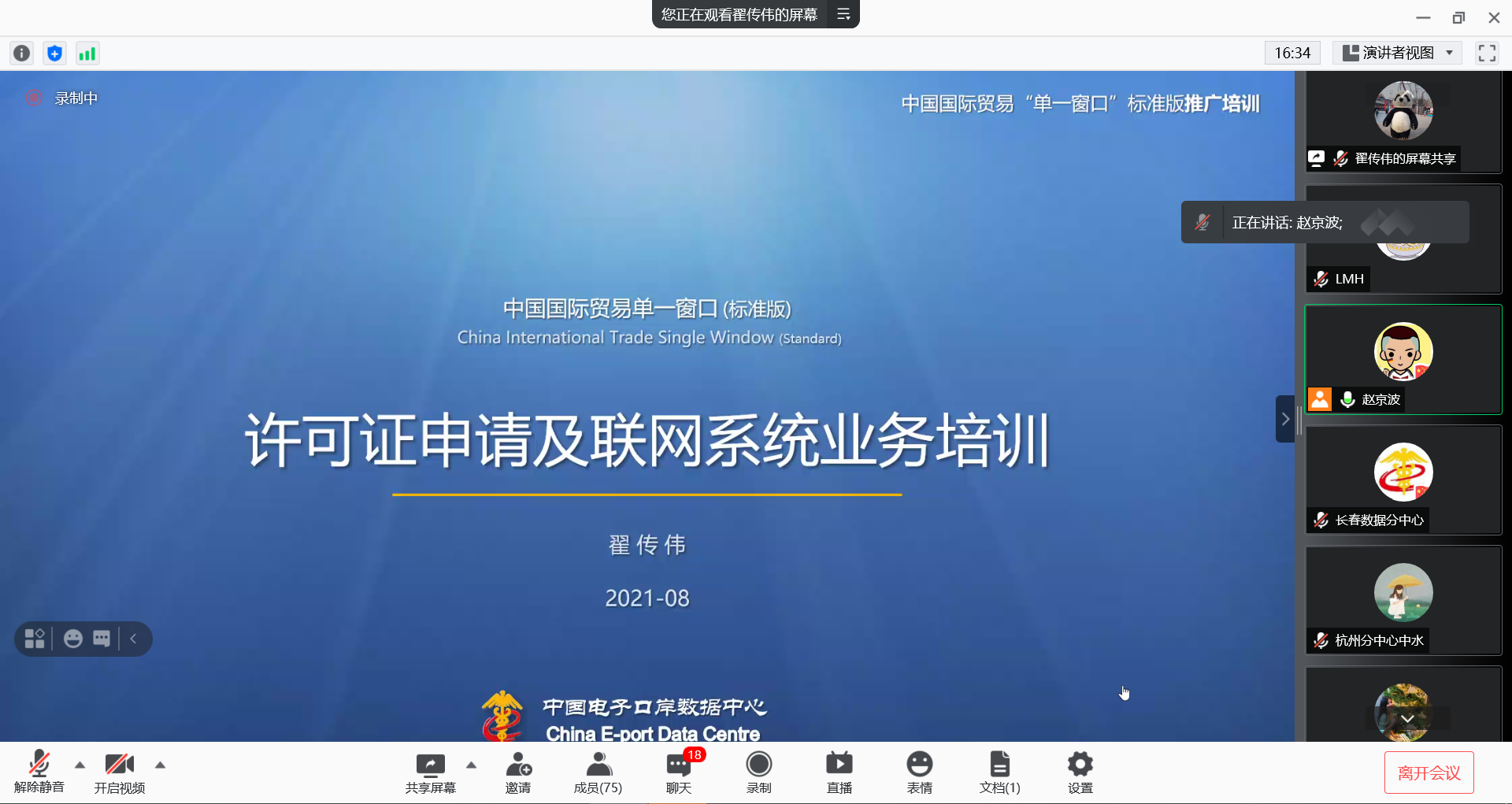Open apps grid icon in floating toolbar
Screen dimensions: 1512x804
tap(35, 639)
